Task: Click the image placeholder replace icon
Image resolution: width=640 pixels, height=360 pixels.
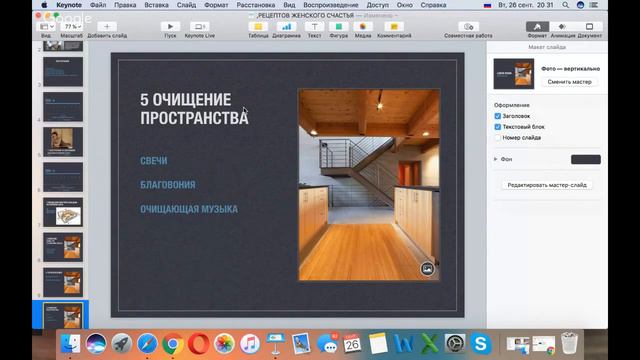Action: 427,269
